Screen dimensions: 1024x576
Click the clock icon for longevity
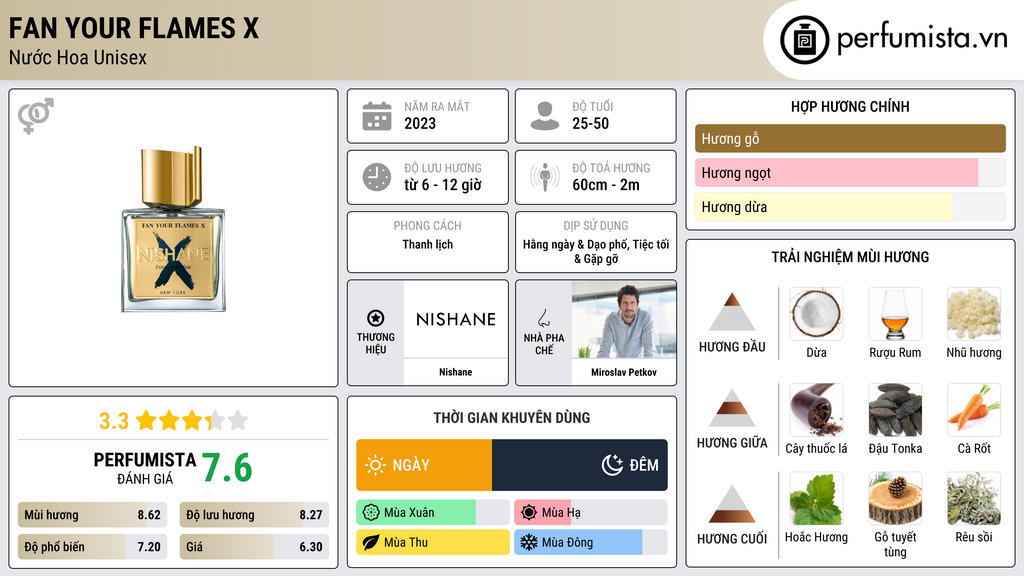[376, 177]
